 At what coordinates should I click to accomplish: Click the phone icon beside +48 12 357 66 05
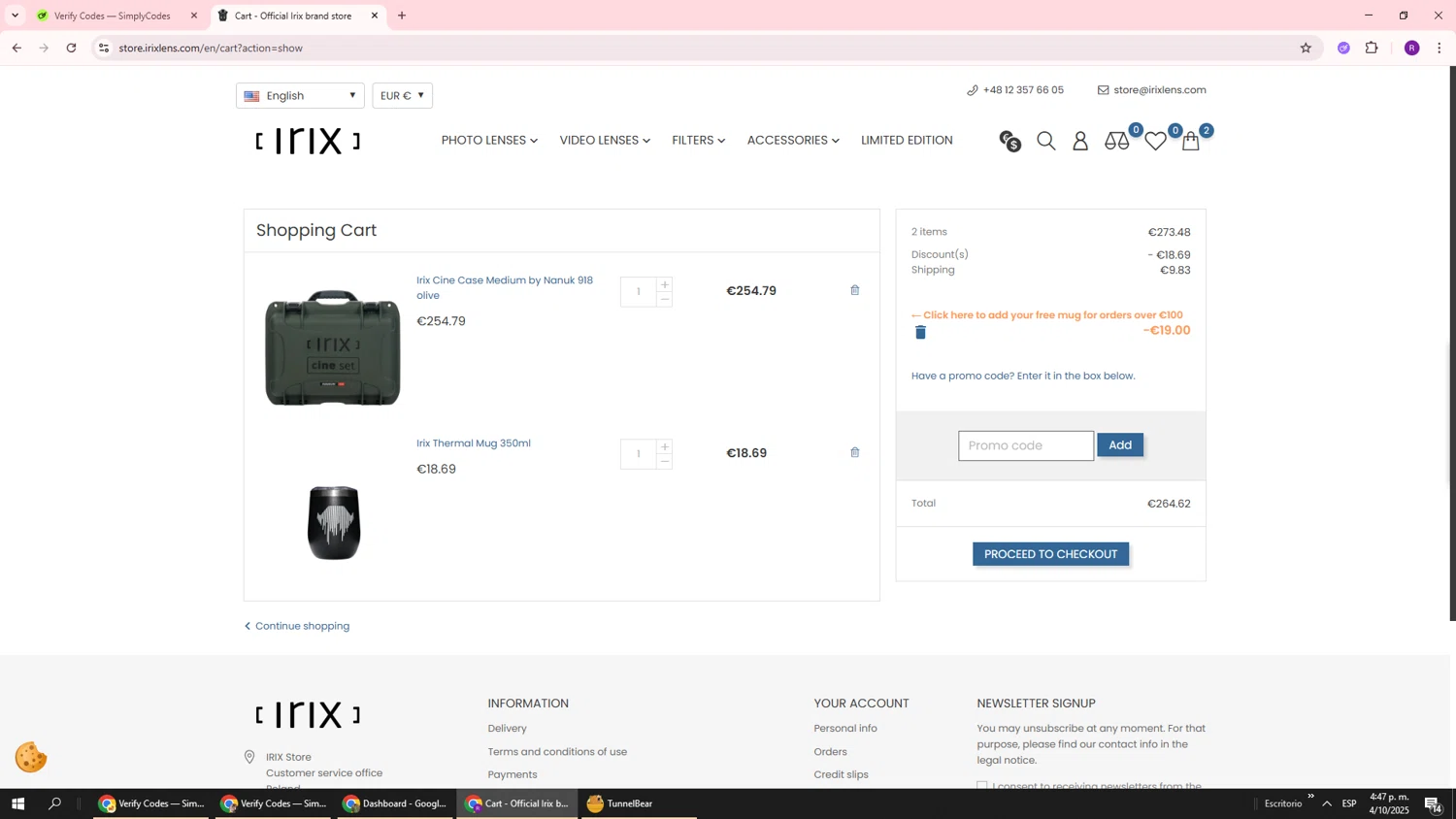[973, 90]
